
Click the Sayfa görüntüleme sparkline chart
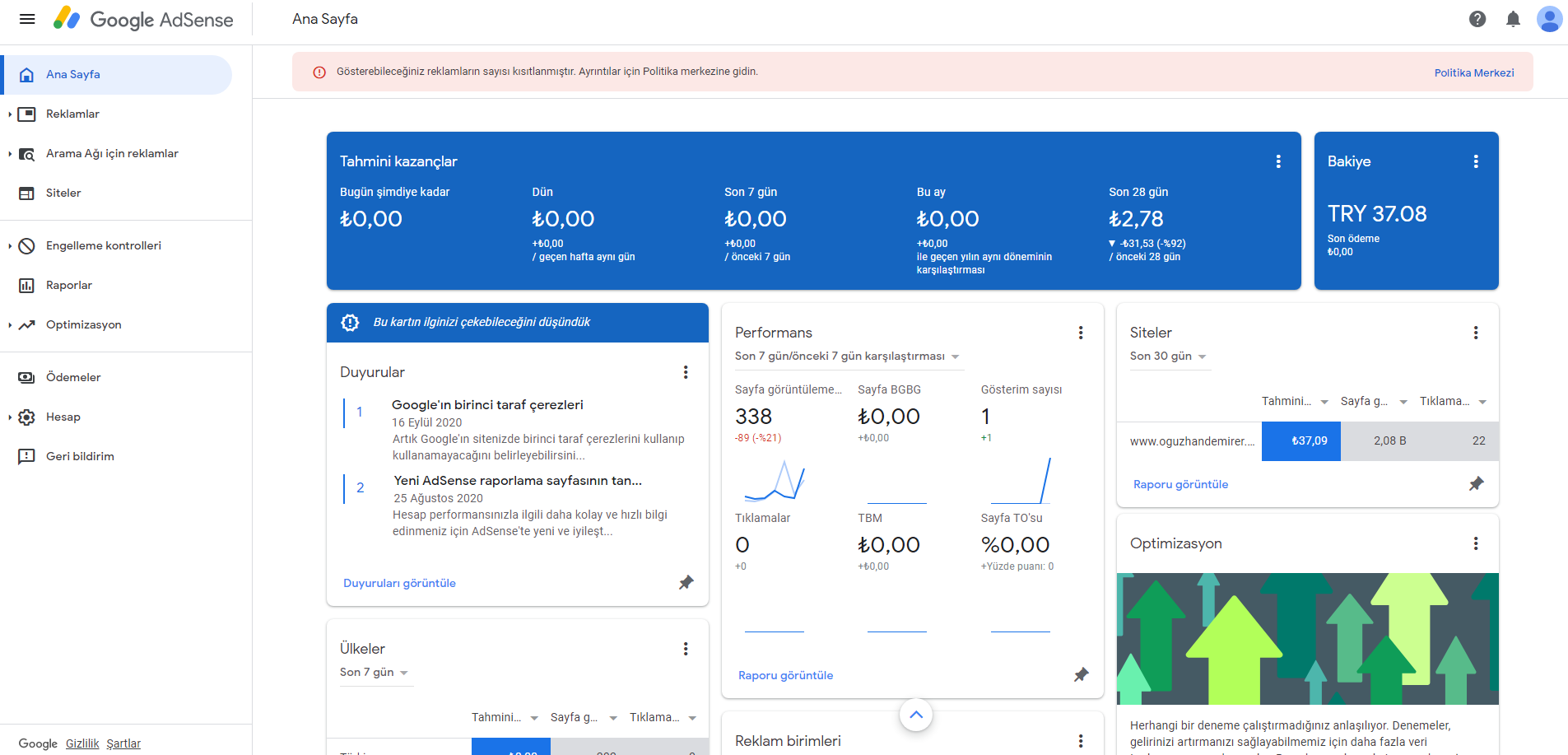775,480
